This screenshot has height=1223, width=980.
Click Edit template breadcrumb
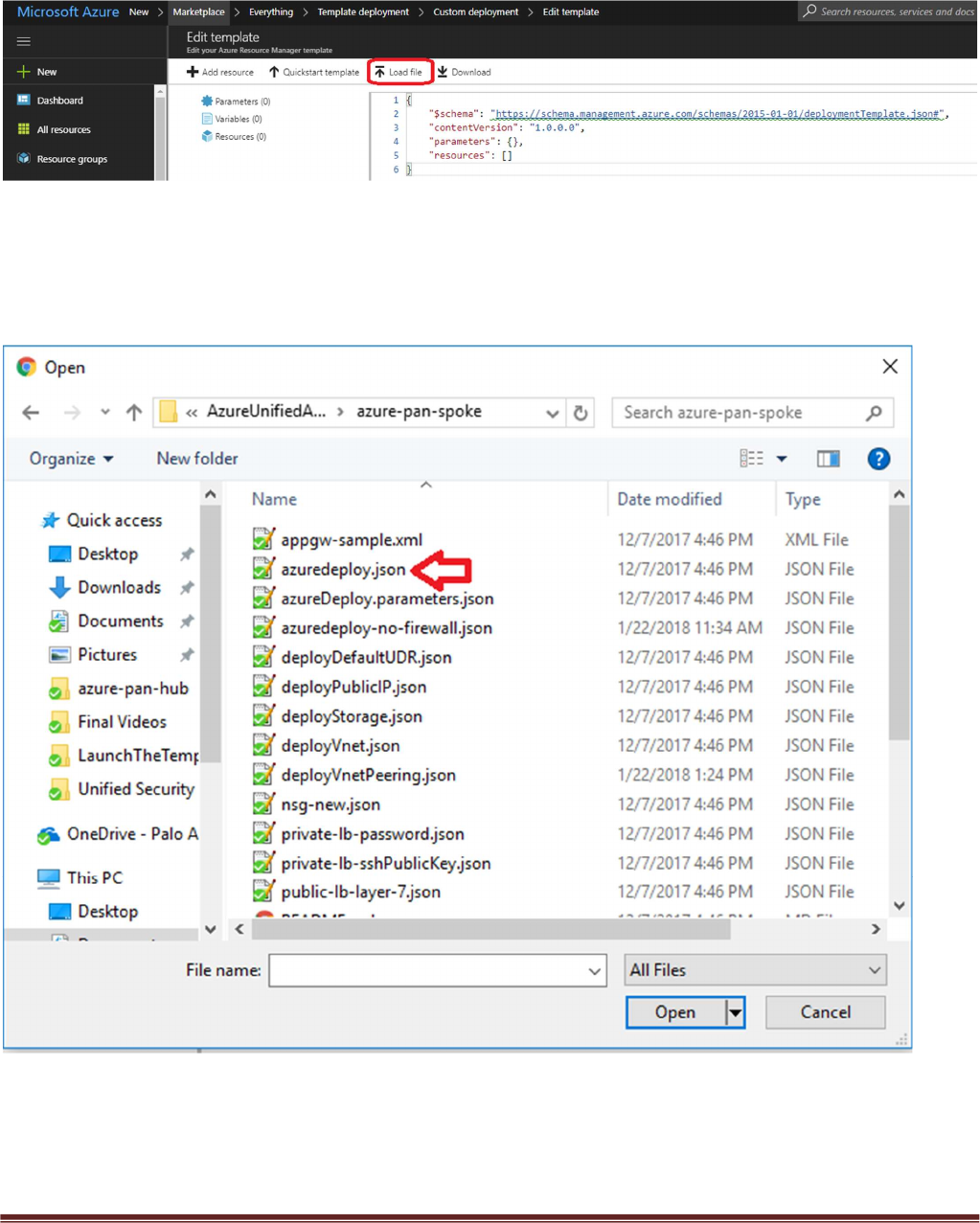coord(571,12)
